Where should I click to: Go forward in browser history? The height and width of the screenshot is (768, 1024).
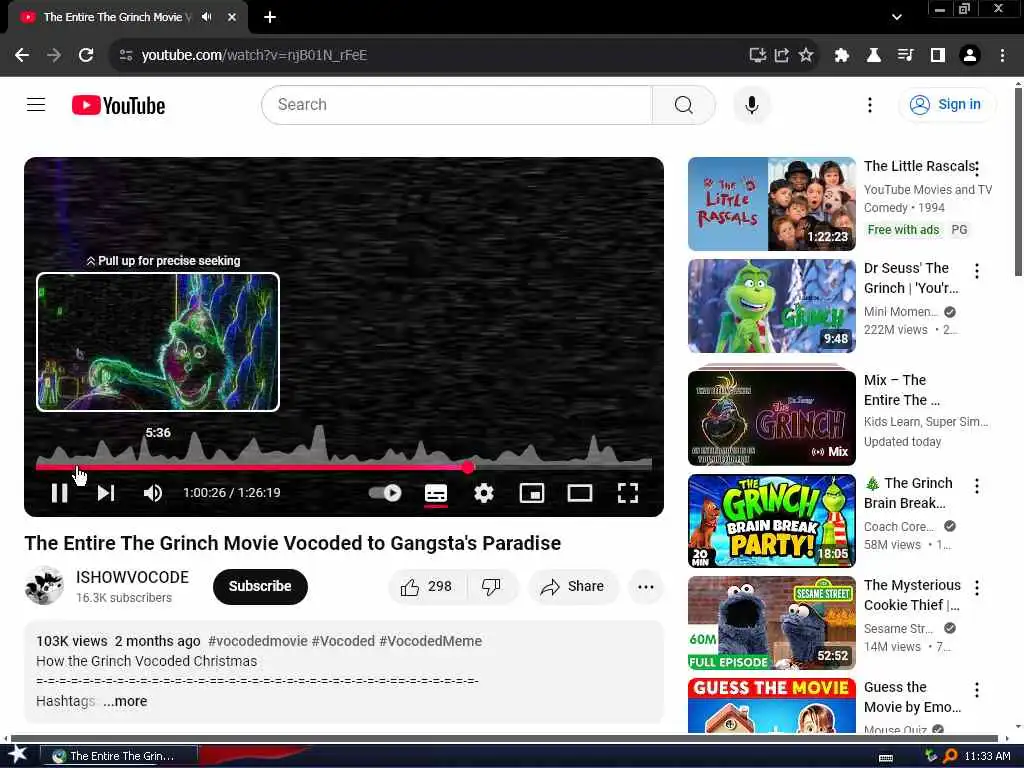(54, 56)
